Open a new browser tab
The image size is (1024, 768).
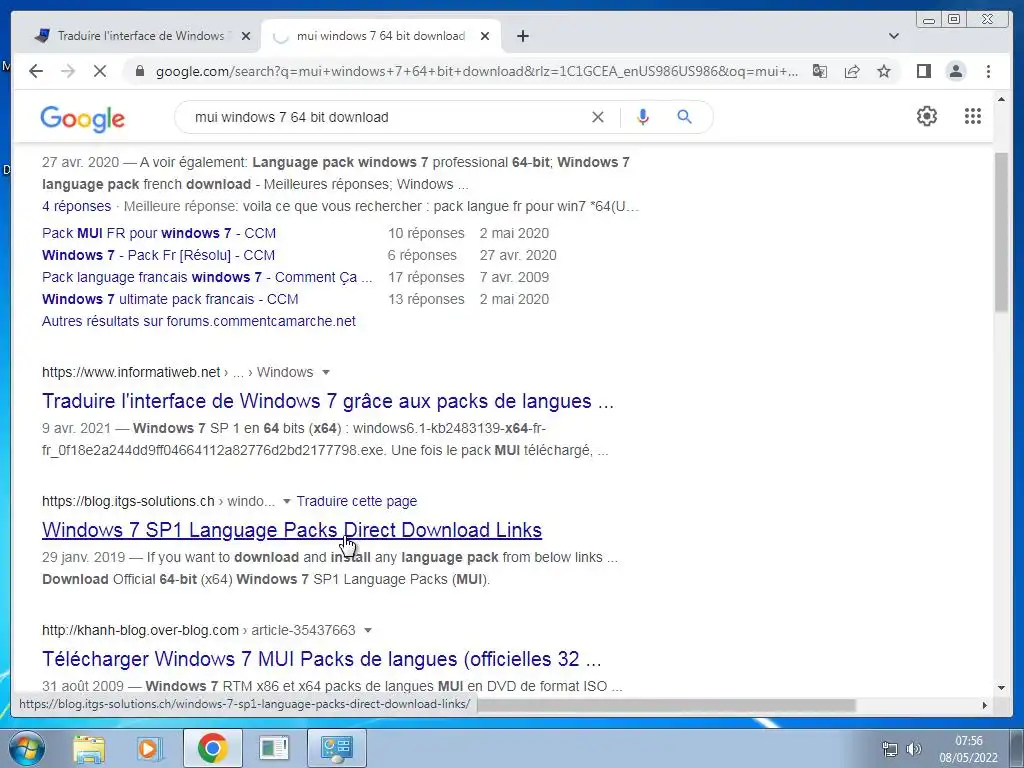pyautogui.click(x=522, y=36)
